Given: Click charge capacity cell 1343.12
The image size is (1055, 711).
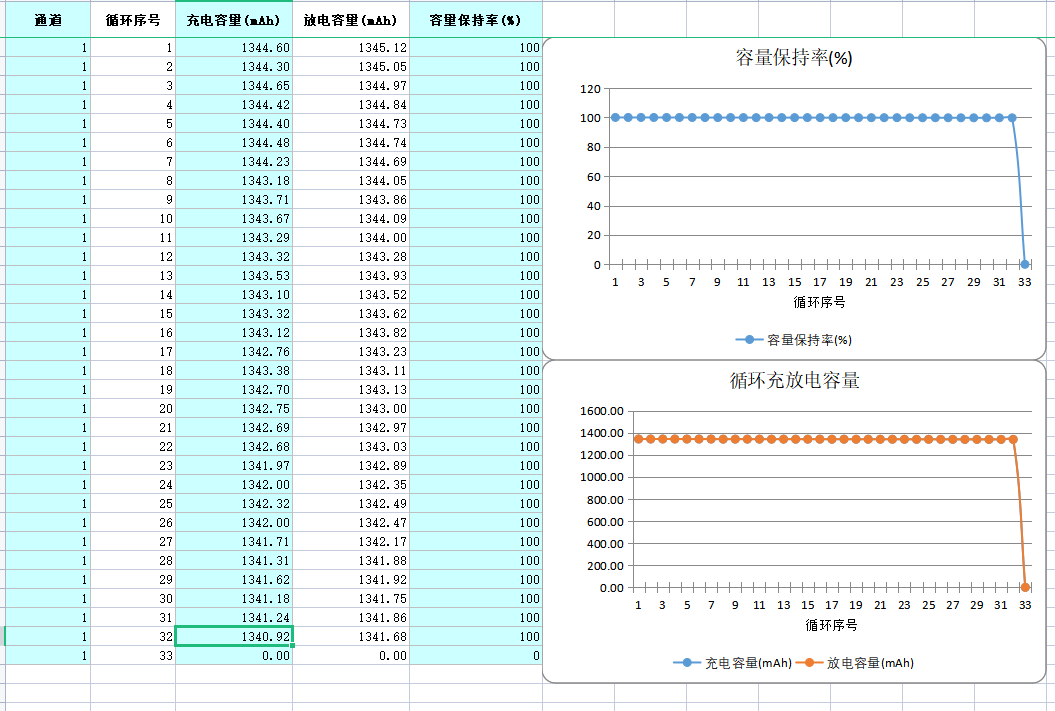Looking at the screenshot, I should (x=233, y=332).
